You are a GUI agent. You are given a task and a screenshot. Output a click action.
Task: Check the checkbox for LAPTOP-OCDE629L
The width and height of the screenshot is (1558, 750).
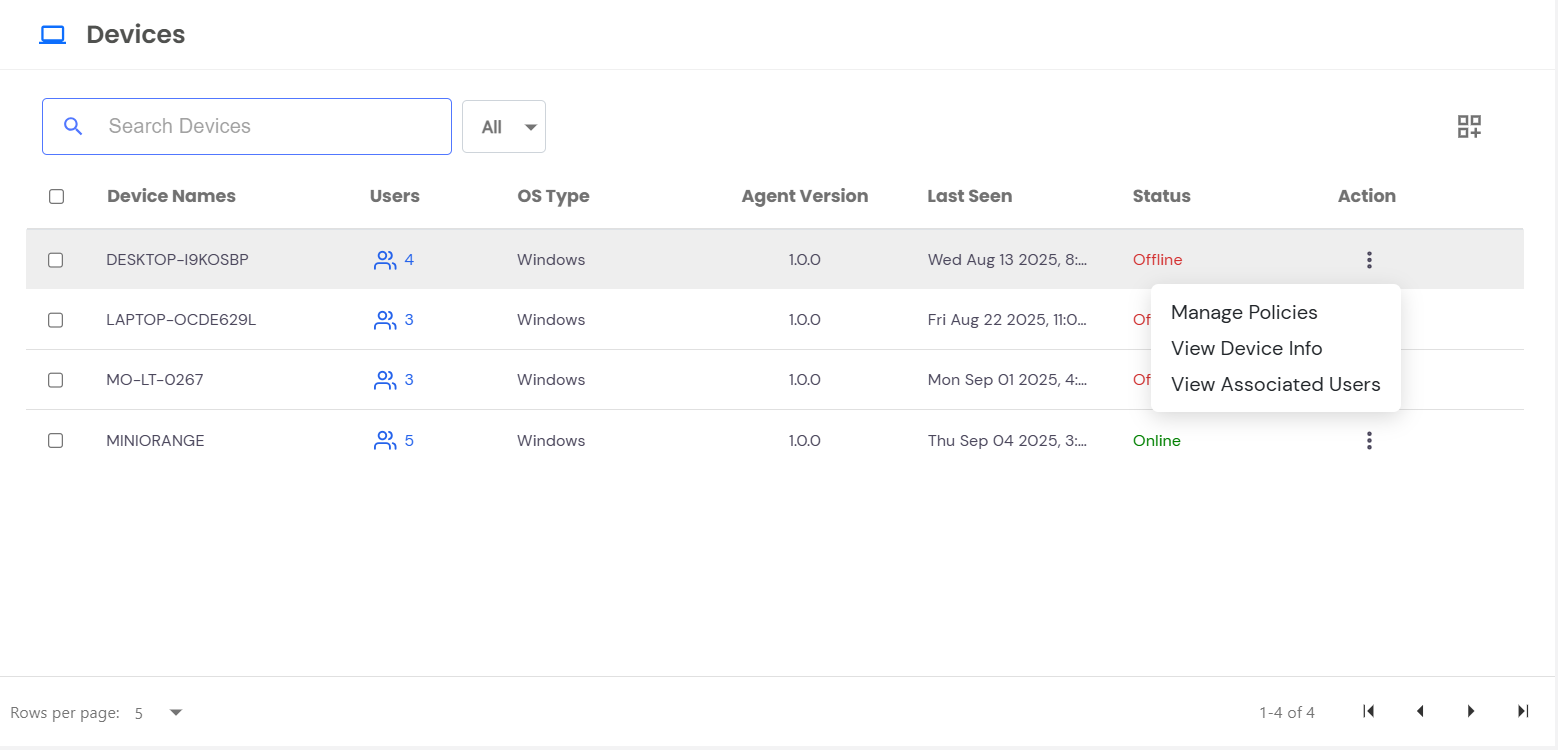[x=55, y=319]
